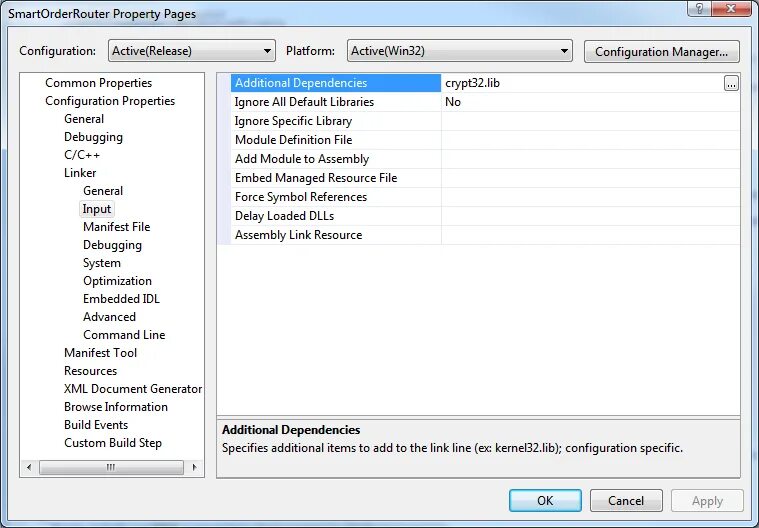The height and width of the screenshot is (528, 759).
Task: Click the crypt32.lib value field
Action: tap(582, 83)
